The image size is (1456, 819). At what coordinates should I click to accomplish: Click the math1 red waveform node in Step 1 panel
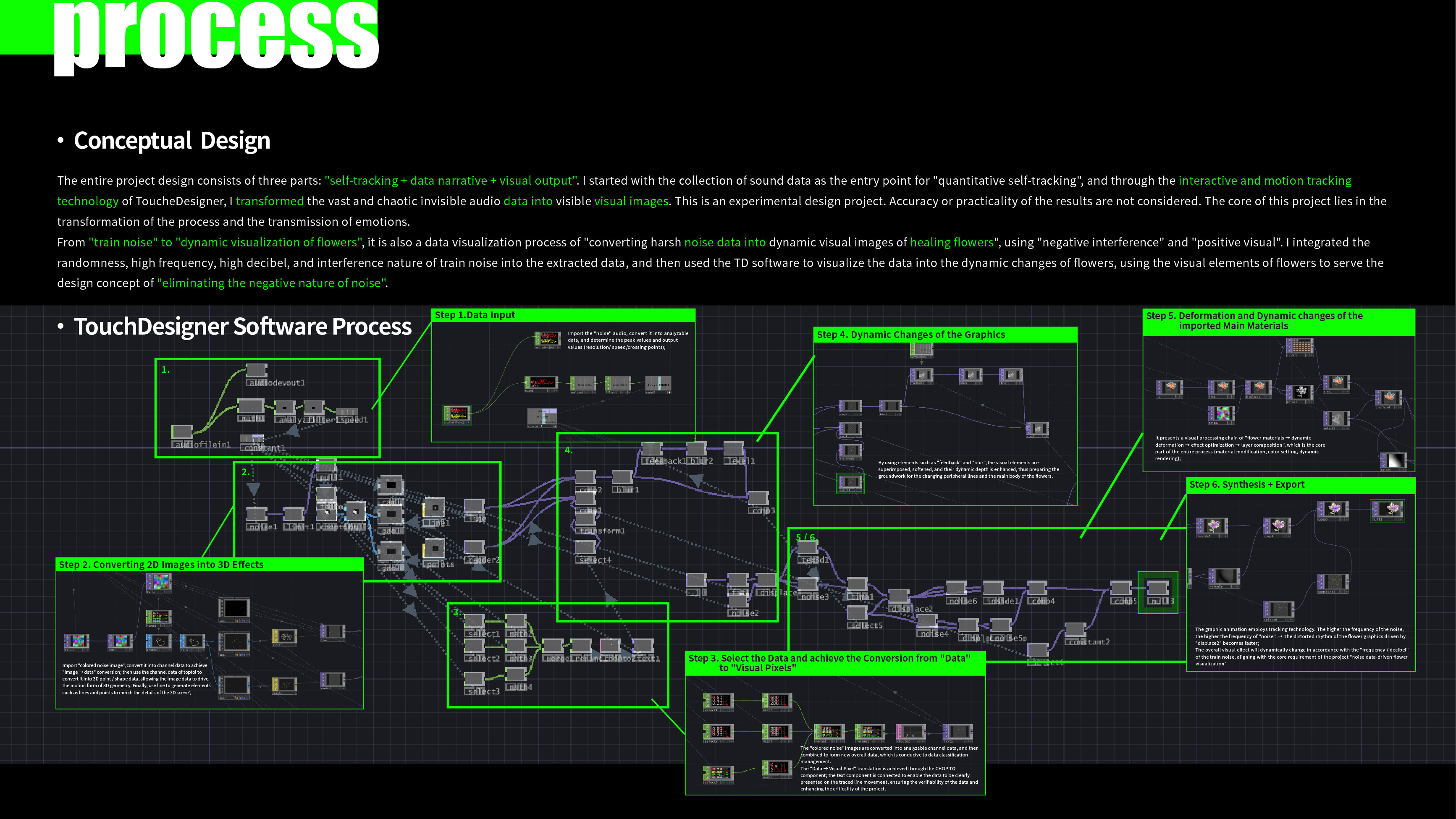[541, 384]
